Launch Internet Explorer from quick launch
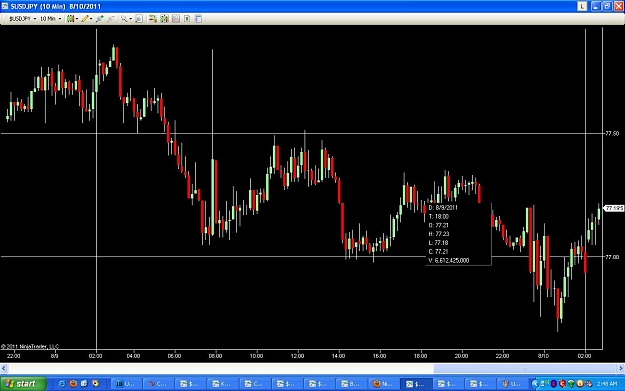This screenshot has height=391, width=625. click(62, 383)
